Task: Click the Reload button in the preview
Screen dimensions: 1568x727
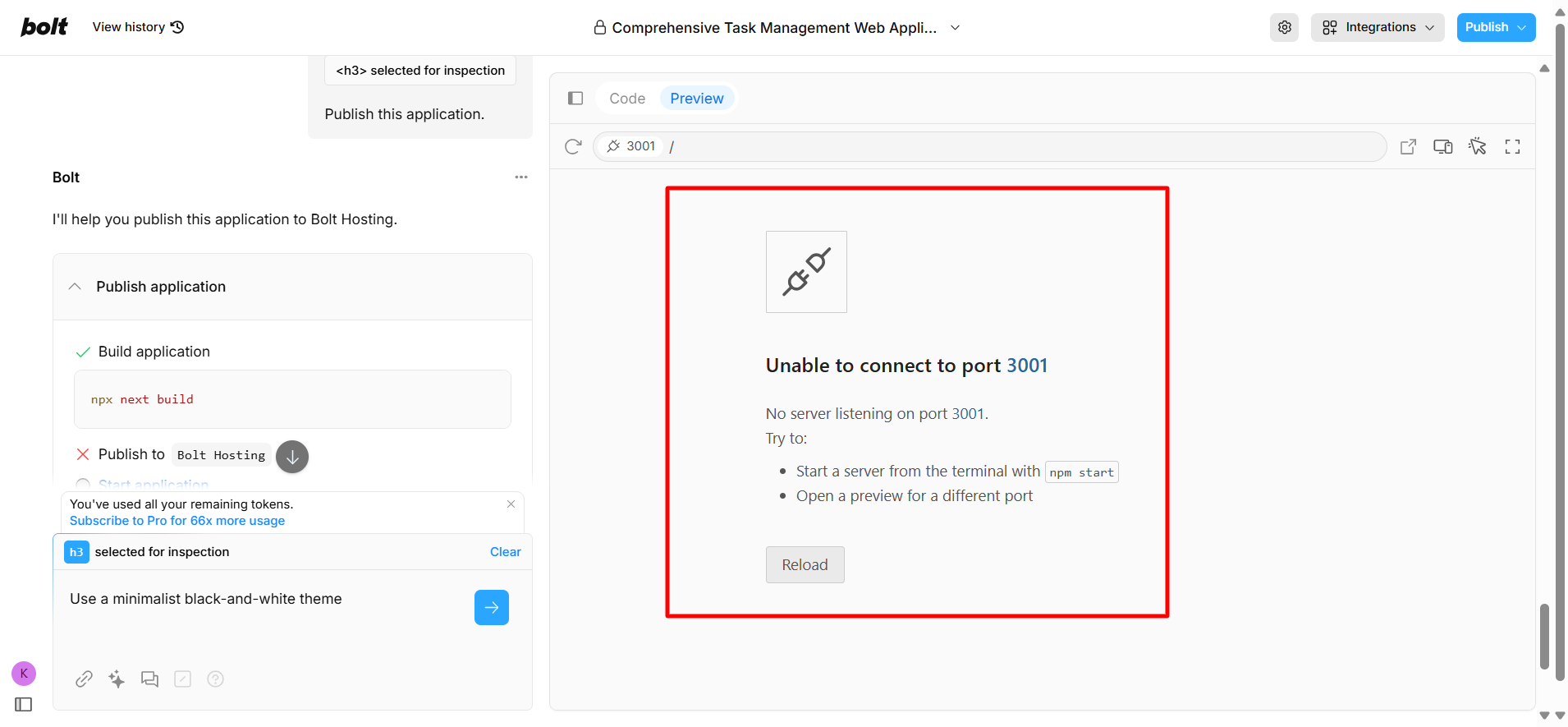Action: (805, 564)
